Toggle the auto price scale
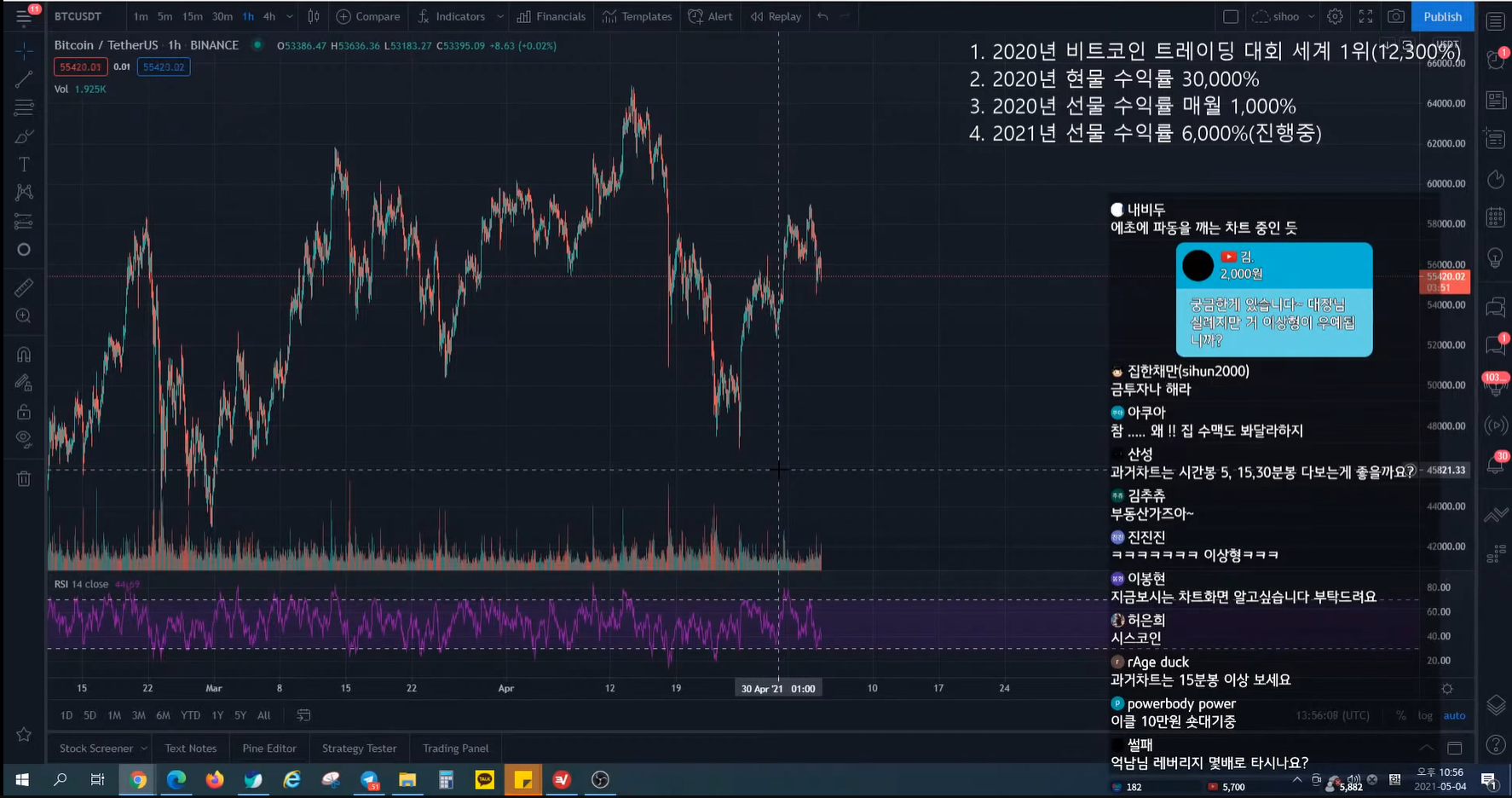 coord(1454,715)
